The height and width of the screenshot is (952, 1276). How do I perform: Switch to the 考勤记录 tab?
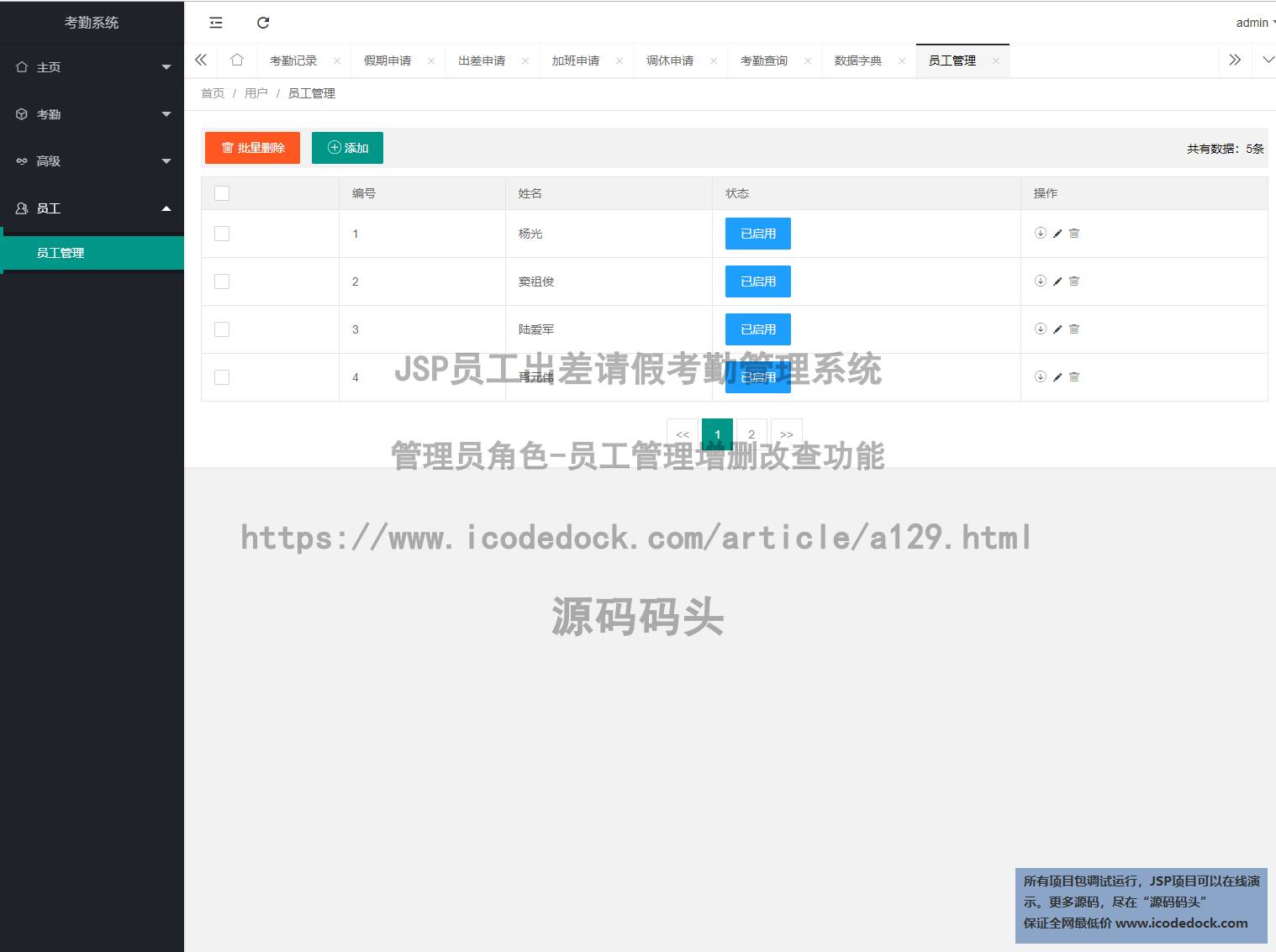click(293, 60)
